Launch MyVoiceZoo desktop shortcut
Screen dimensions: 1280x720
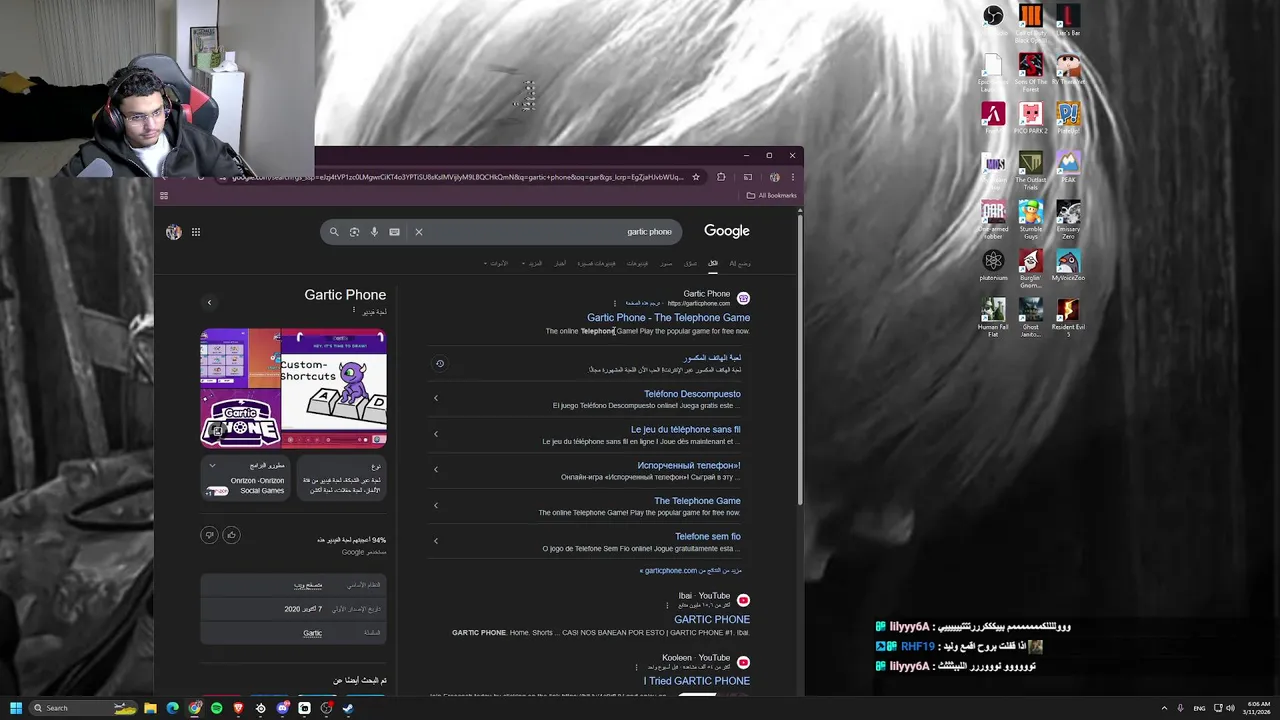pyautogui.click(x=1069, y=265)
